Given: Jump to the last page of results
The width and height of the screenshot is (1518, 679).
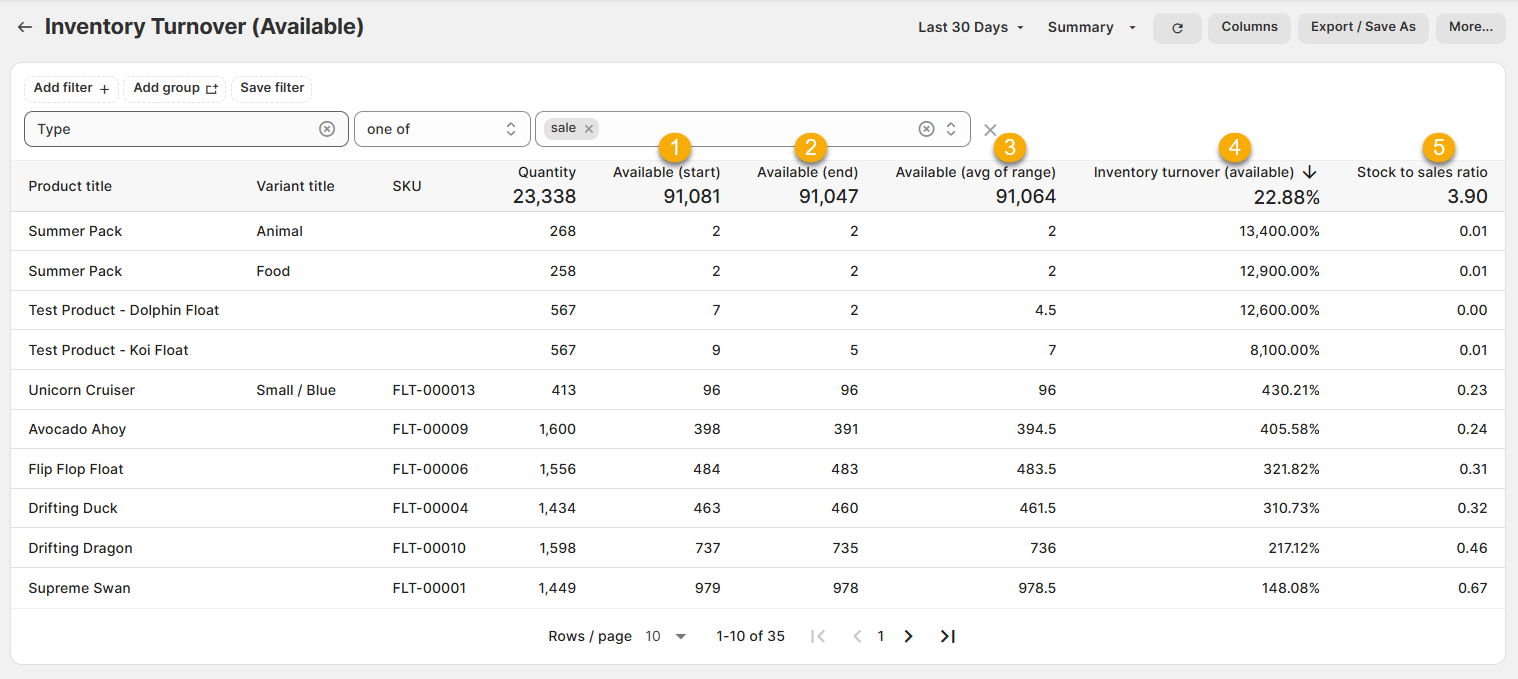Looking at the screenshot, I should [948, 636].
